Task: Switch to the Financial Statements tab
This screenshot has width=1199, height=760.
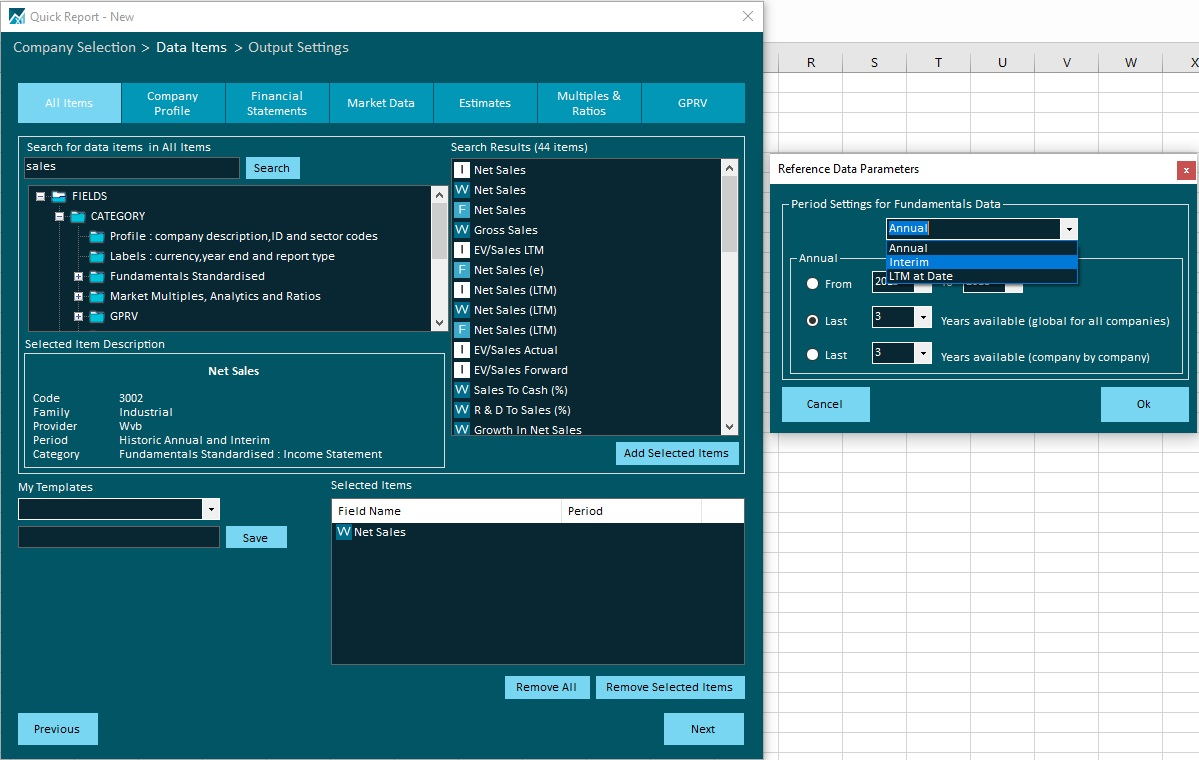Action: [277, 103]
